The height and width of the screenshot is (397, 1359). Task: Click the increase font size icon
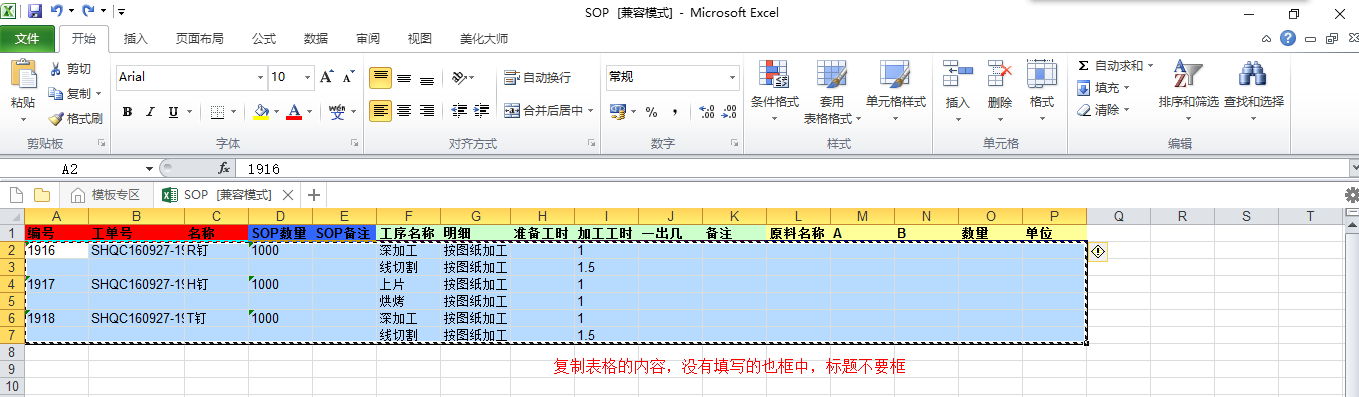pos(326,77)
